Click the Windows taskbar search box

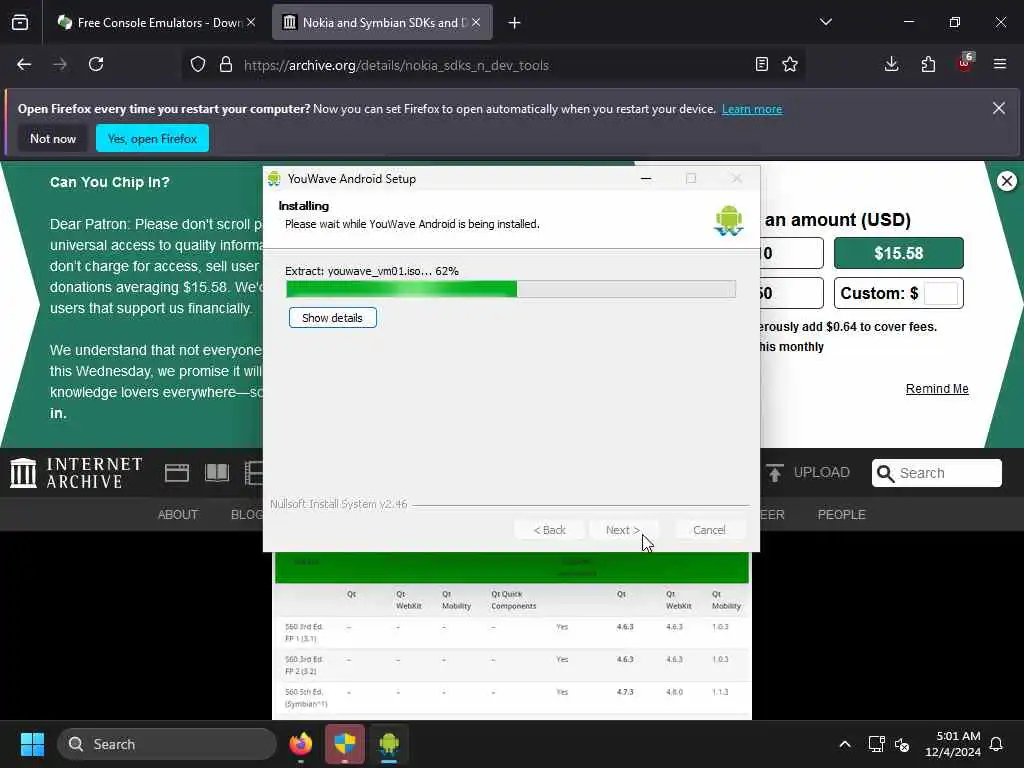pos(167,744)
